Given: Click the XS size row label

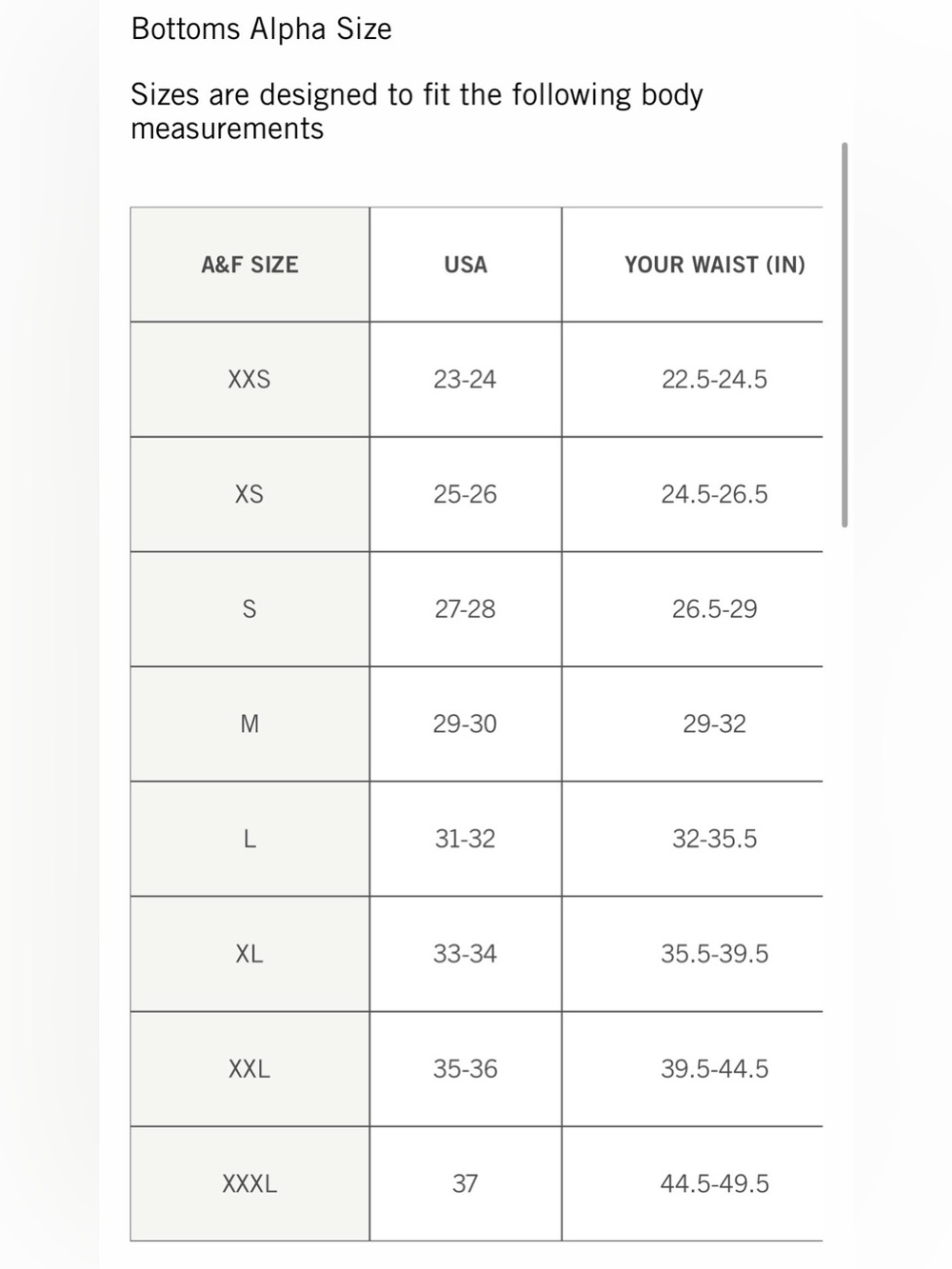Looking at the screenshot, I should pyautogui.click(x=249, y=495).
